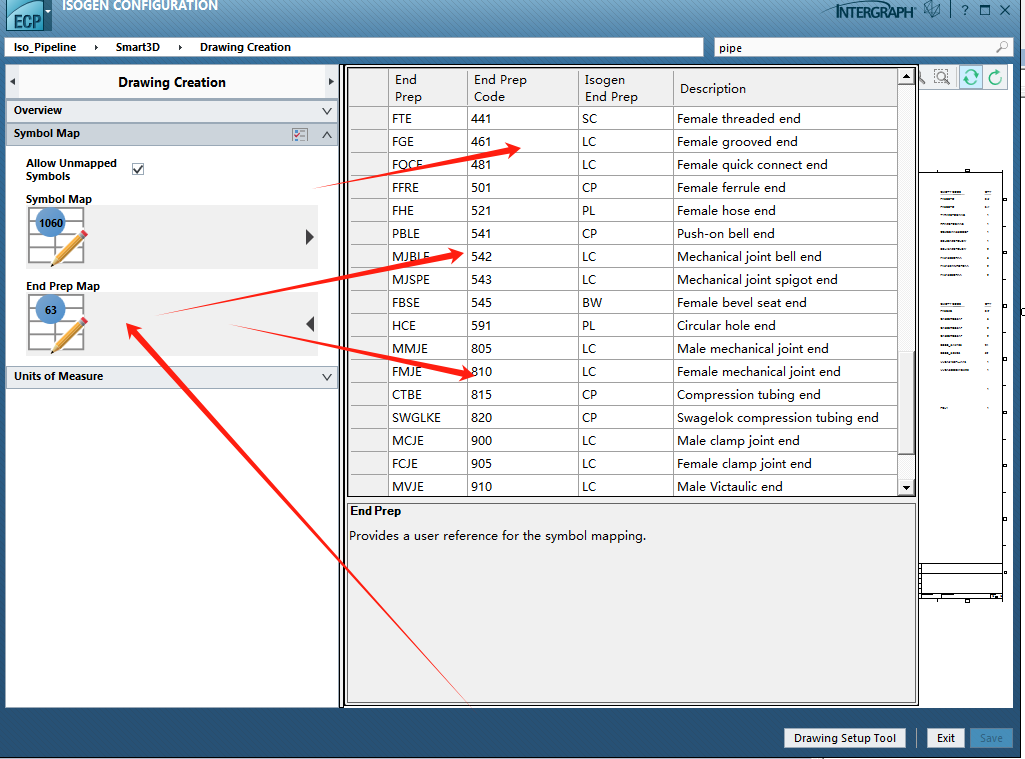Open dropdown arrow after Iso_Pipeline breadcrumb

click(96, 47)
